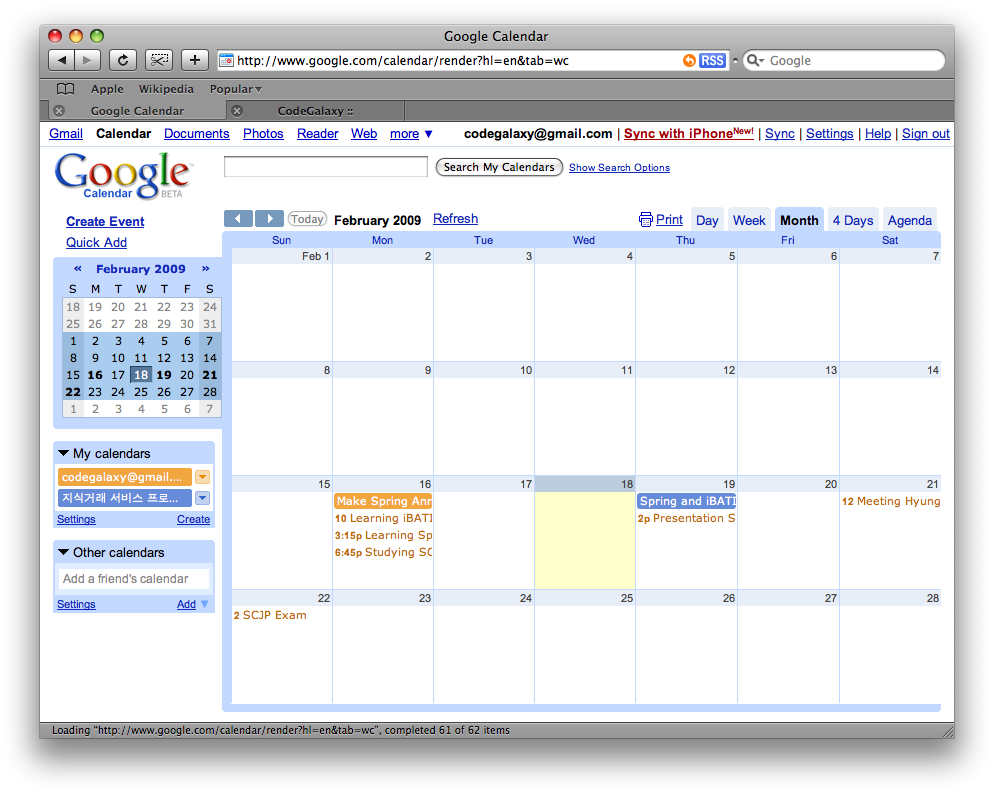Open the Gmail link
This screenshot has width=994, height=793.
point(66,134)
